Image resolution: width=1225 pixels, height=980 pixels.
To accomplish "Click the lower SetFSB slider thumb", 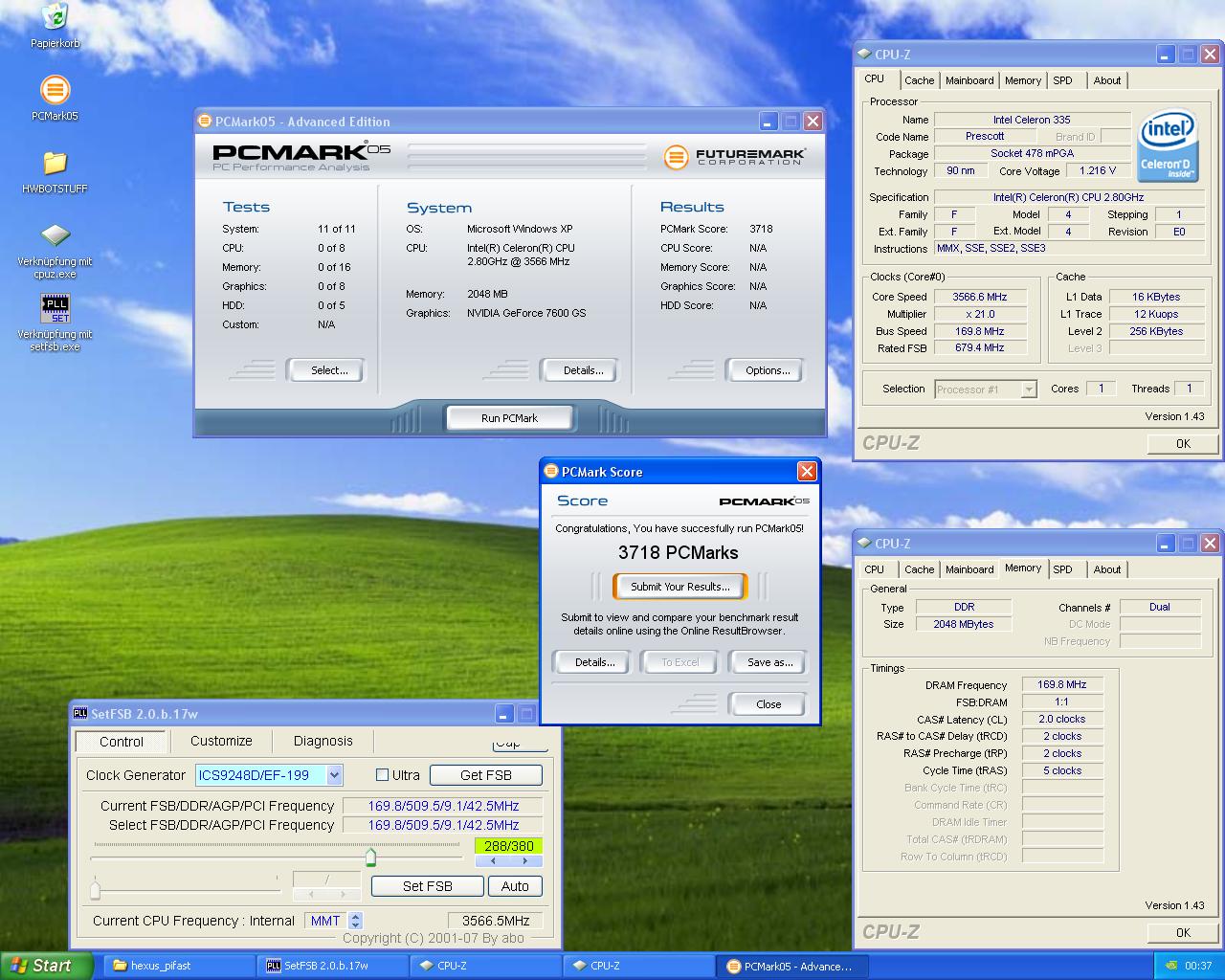I will point(95,891).
